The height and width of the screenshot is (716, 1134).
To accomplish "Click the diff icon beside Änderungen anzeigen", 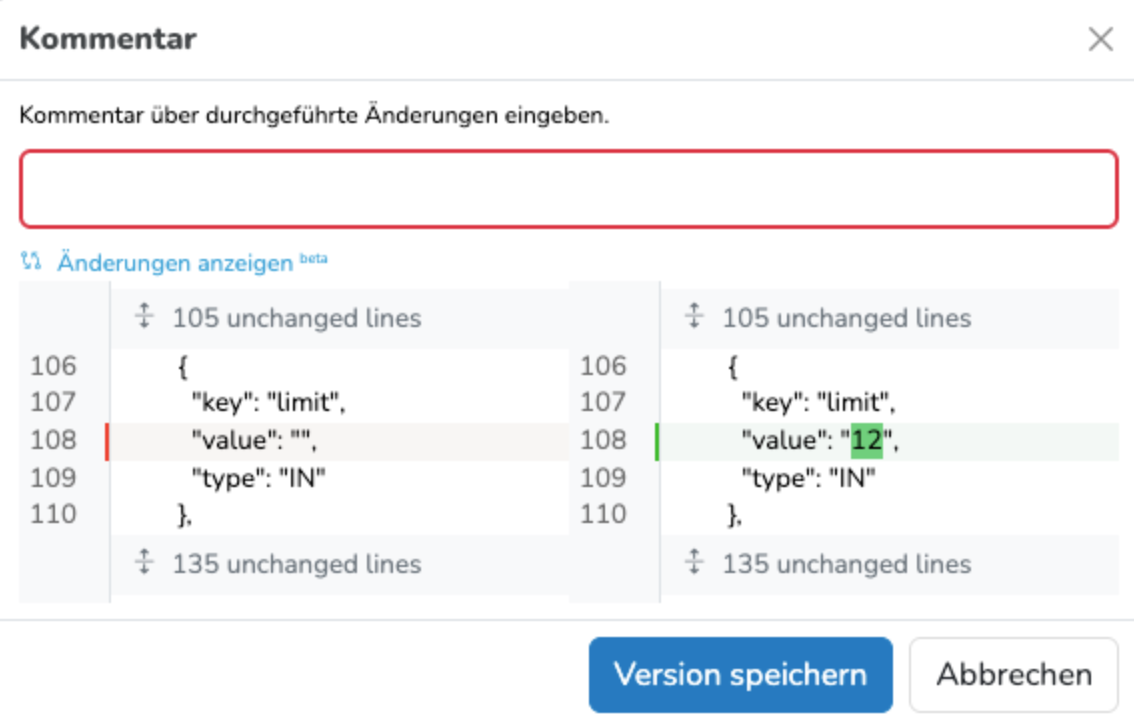I will [x=31, y=262].
